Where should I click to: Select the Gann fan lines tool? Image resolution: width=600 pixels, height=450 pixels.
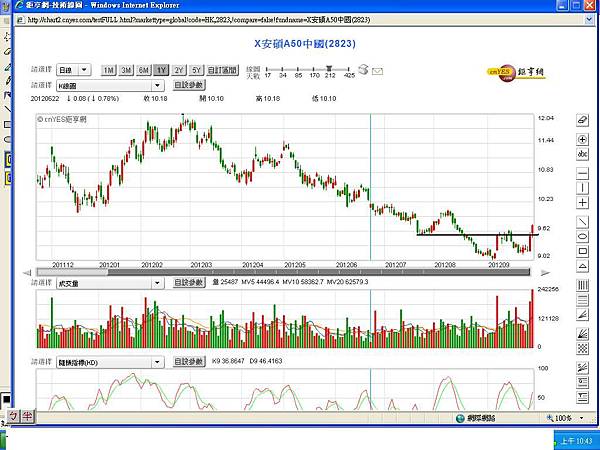click(x=582, y=334)
